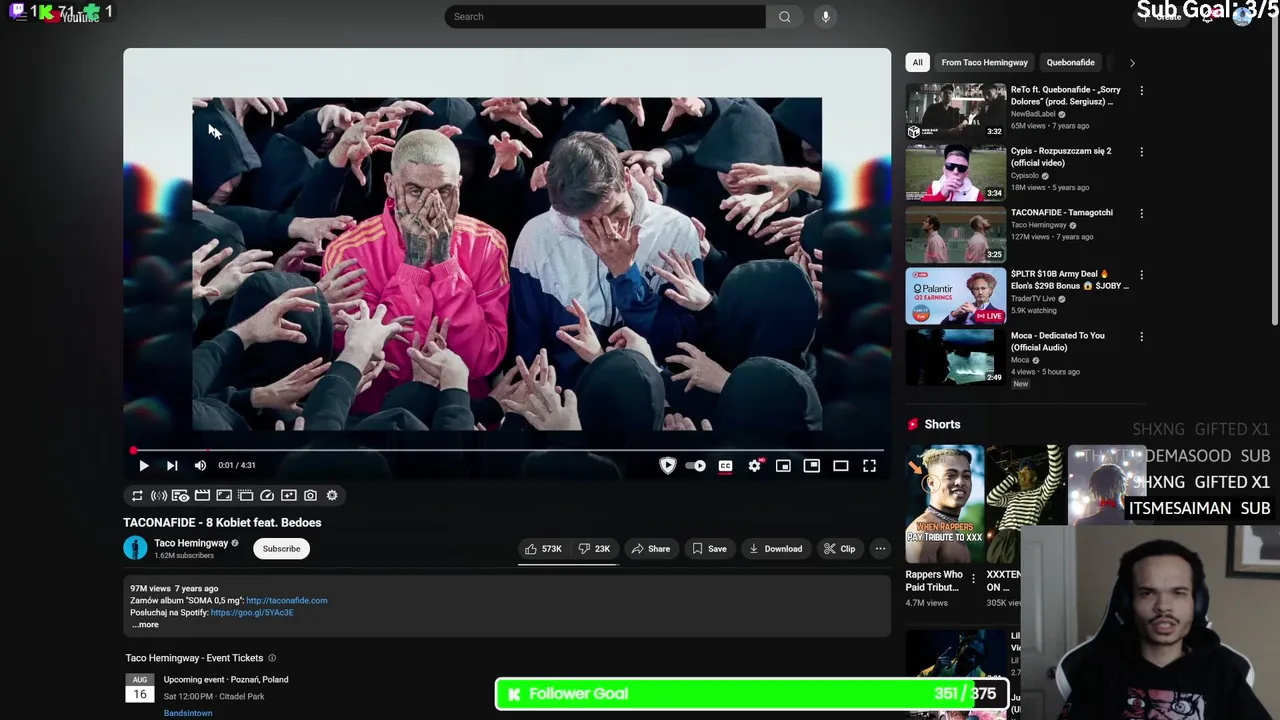Click the audio boost wave icon
The height and width of the screenshot is (720, 1280).
coord(159,495)
